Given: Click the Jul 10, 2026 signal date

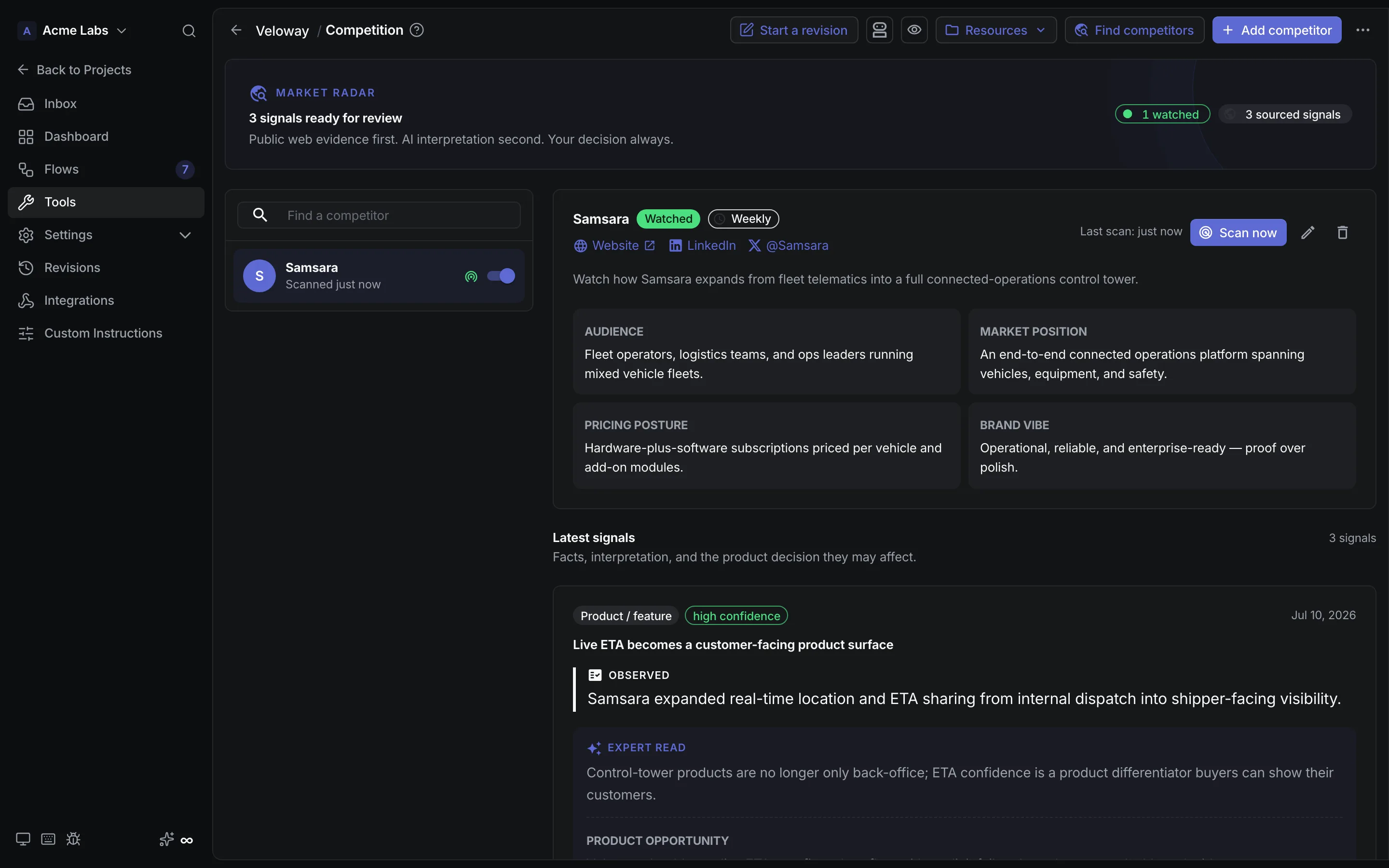Looking at the screenshot, I should (x=1323, y=615).
